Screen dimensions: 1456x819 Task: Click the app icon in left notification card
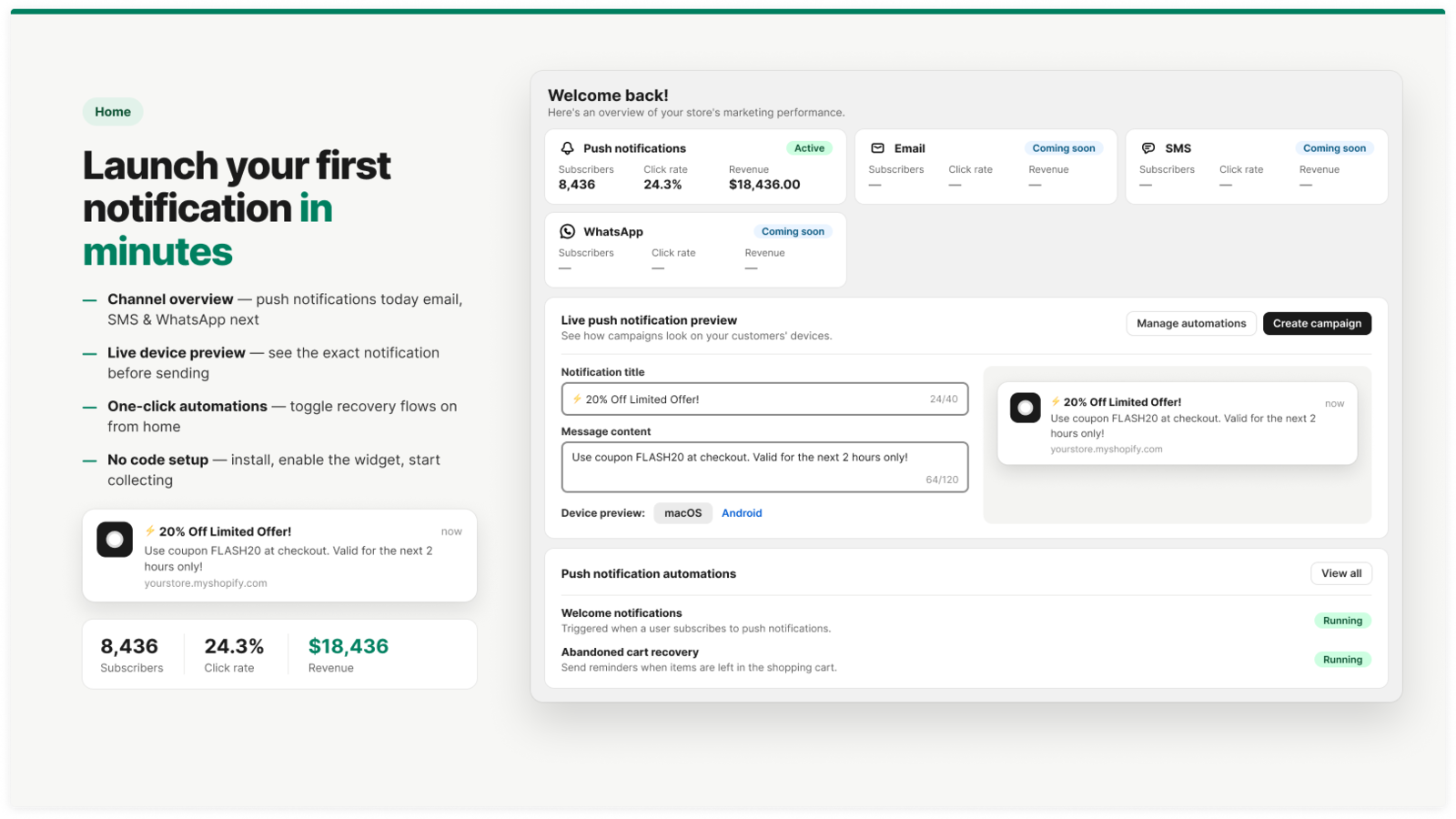(x=115, y=540)
